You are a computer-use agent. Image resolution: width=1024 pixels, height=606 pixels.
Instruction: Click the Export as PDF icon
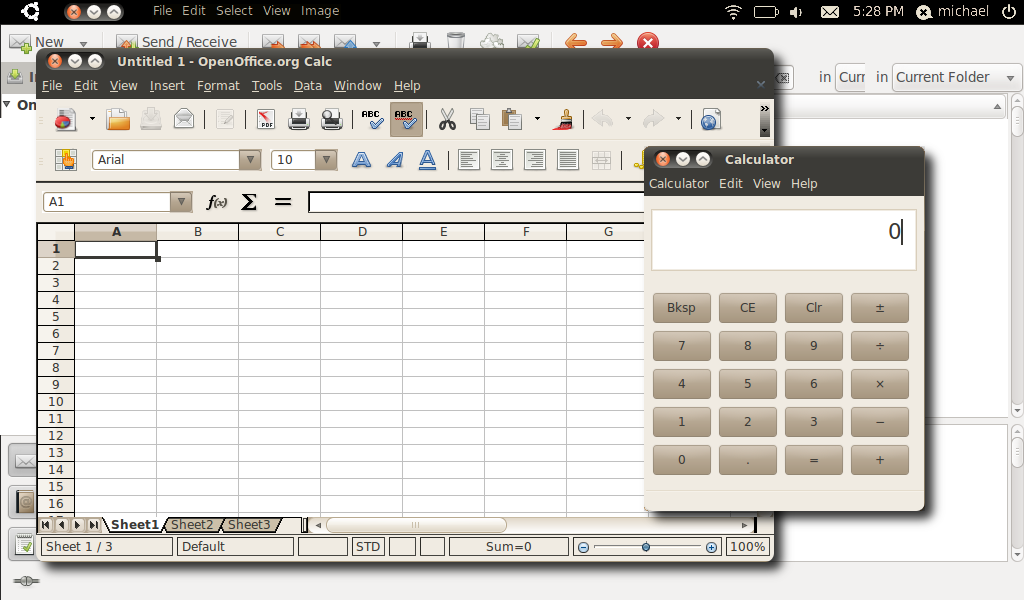click(265, 120)
